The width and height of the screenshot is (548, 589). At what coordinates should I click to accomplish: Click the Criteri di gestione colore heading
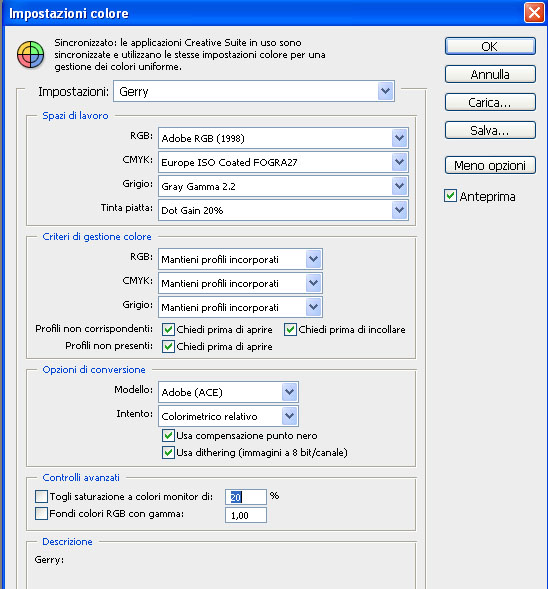coord(97,237)
